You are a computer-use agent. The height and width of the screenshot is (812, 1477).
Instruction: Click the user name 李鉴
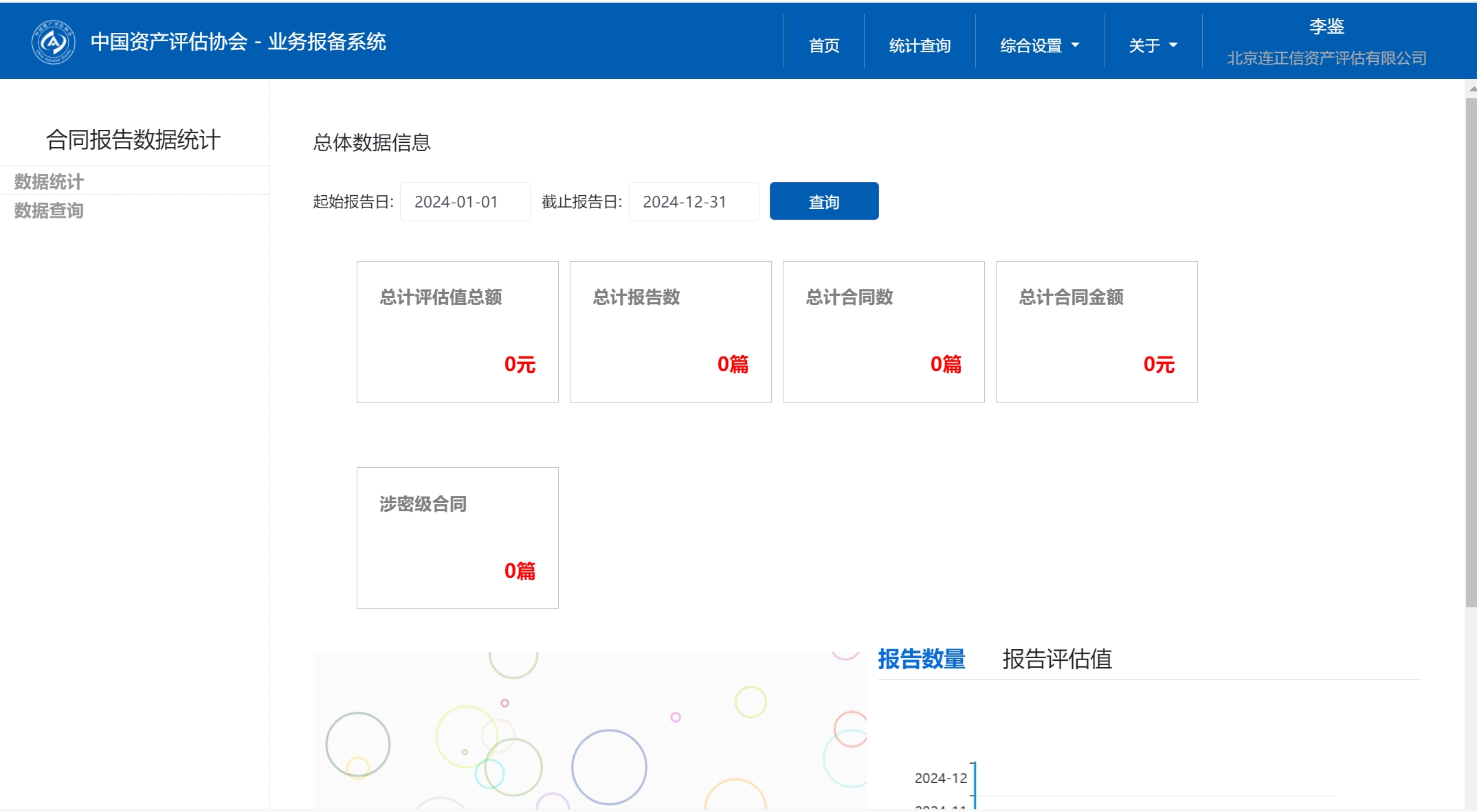click(x=1326, y=27)
